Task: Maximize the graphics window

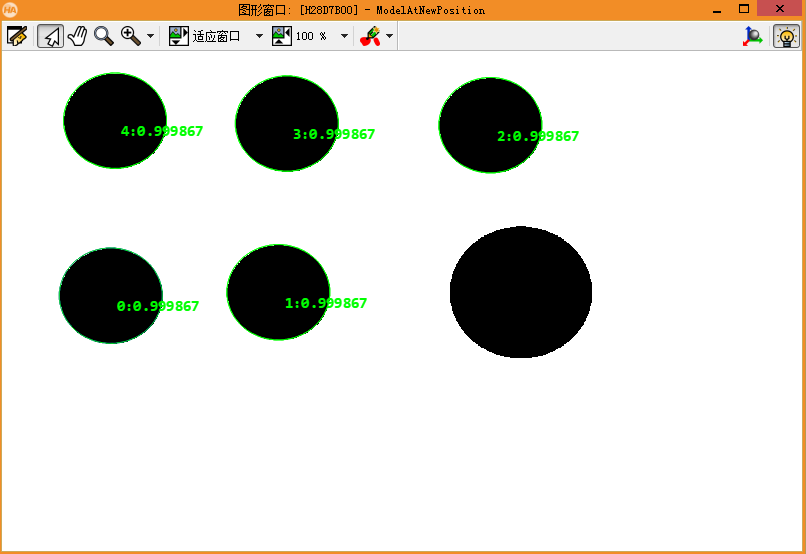Action: [744, 9]
